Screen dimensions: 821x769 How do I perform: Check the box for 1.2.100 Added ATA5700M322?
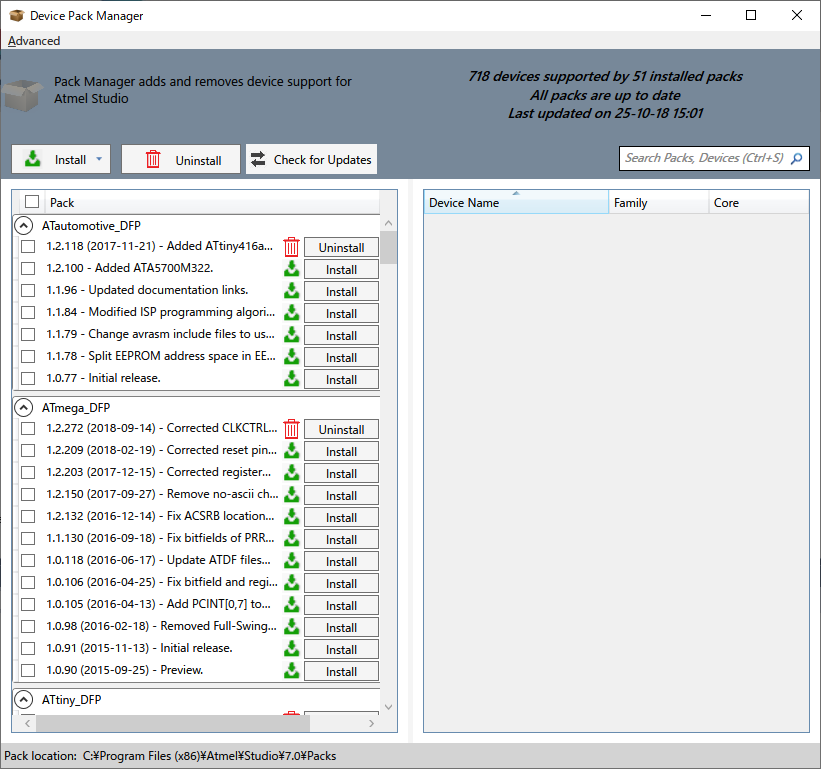click(x=28, y=269)
